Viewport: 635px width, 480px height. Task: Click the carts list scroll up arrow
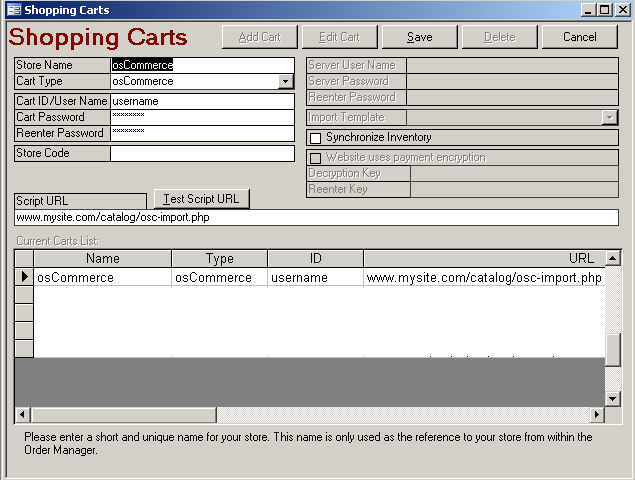pos(613,258)
